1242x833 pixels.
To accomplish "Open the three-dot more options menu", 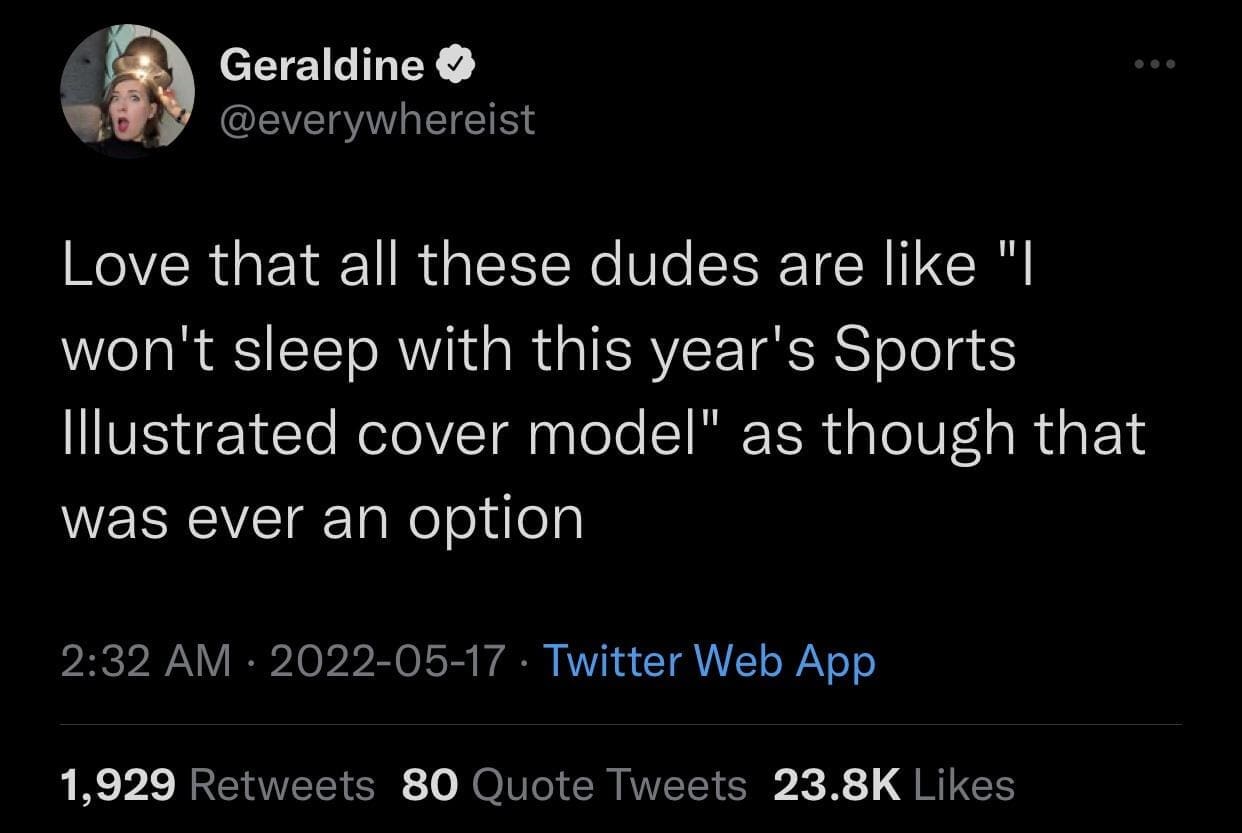I will tap(1156, 65).
